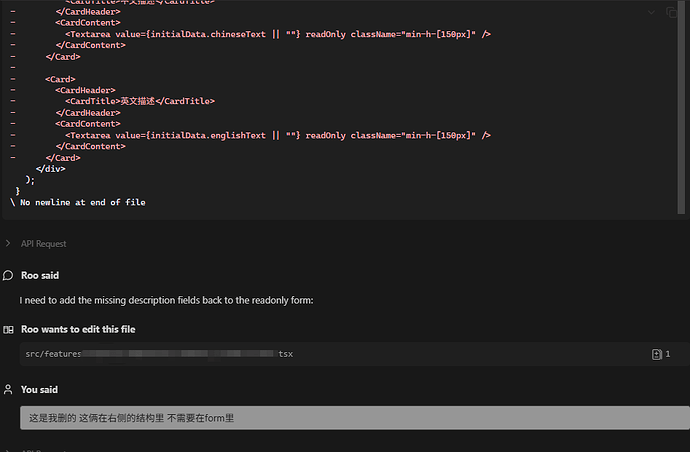Collapse the code diff block chevron
690x452 pixels.
(651, 12)
